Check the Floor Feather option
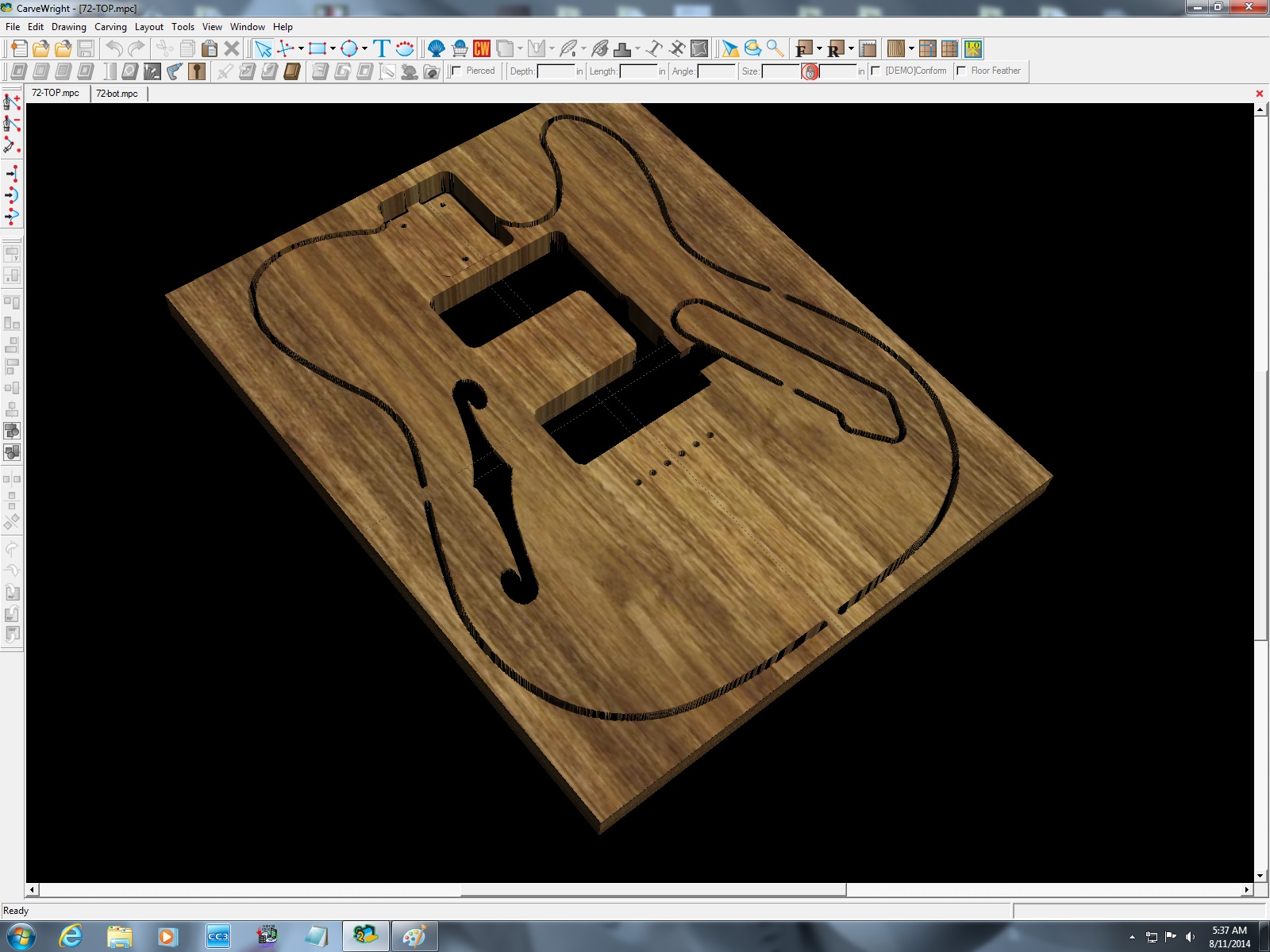 pos(961,71)
